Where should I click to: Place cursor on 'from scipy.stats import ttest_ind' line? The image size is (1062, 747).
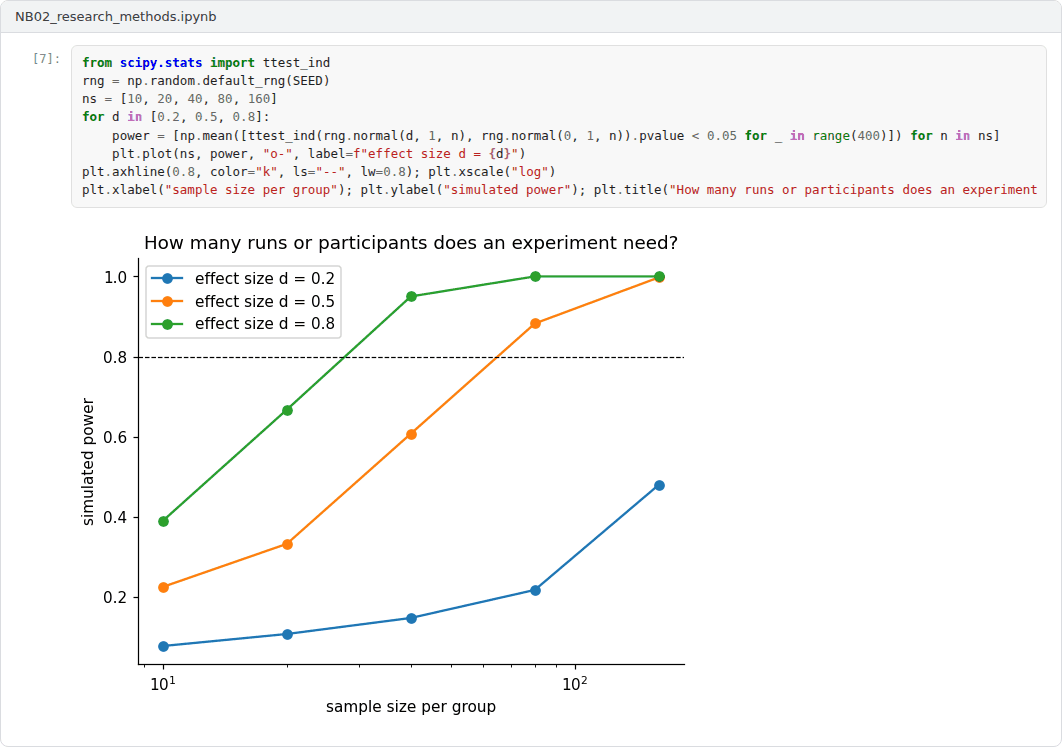tap(206, 63)
